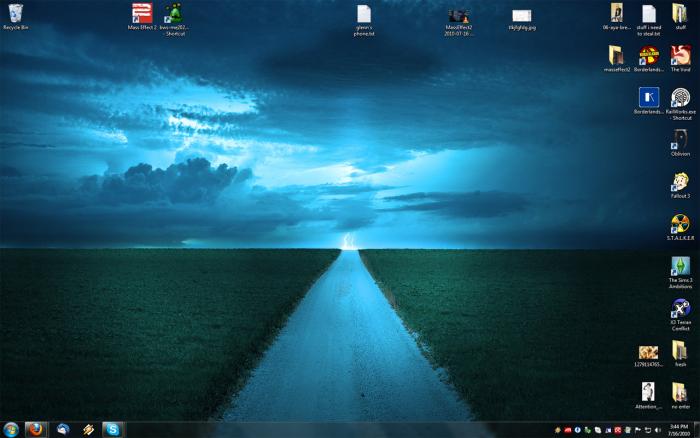Open the Recycle Bin
The height and width of the screenshot is (438, 700).
[14, 14]
